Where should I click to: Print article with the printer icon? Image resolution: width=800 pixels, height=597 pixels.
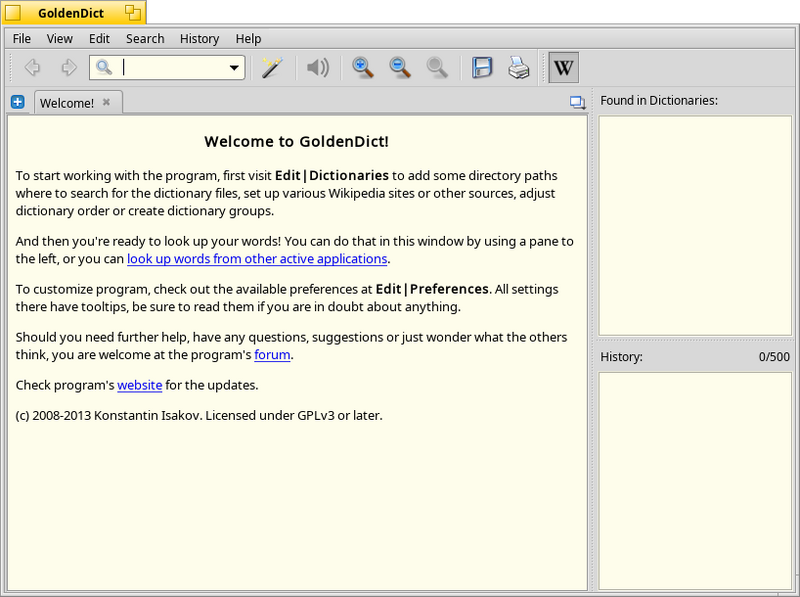[x=519, y=67]
